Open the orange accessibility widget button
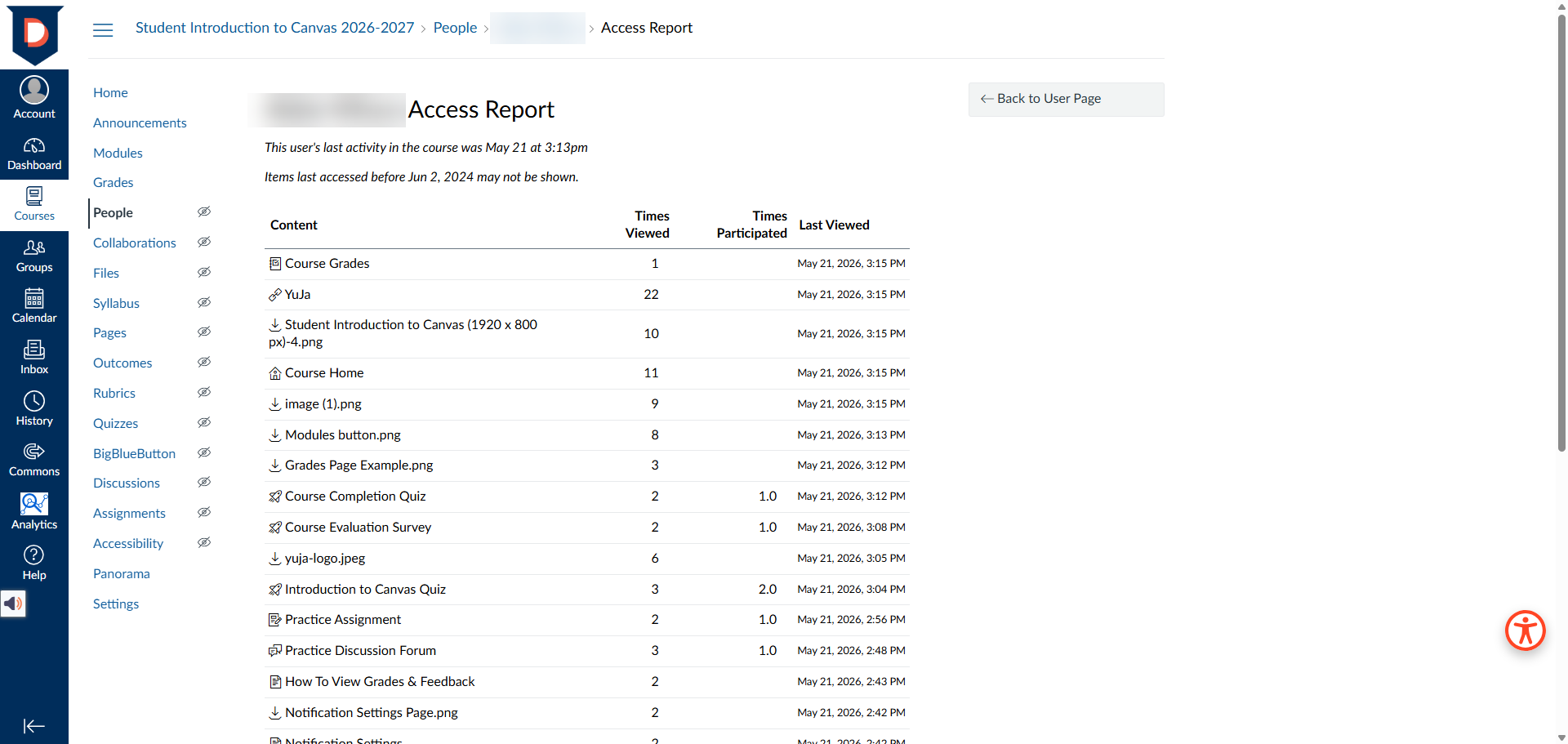The width and height of the screenshot is (1568, 744). (x=1526, y=630)
